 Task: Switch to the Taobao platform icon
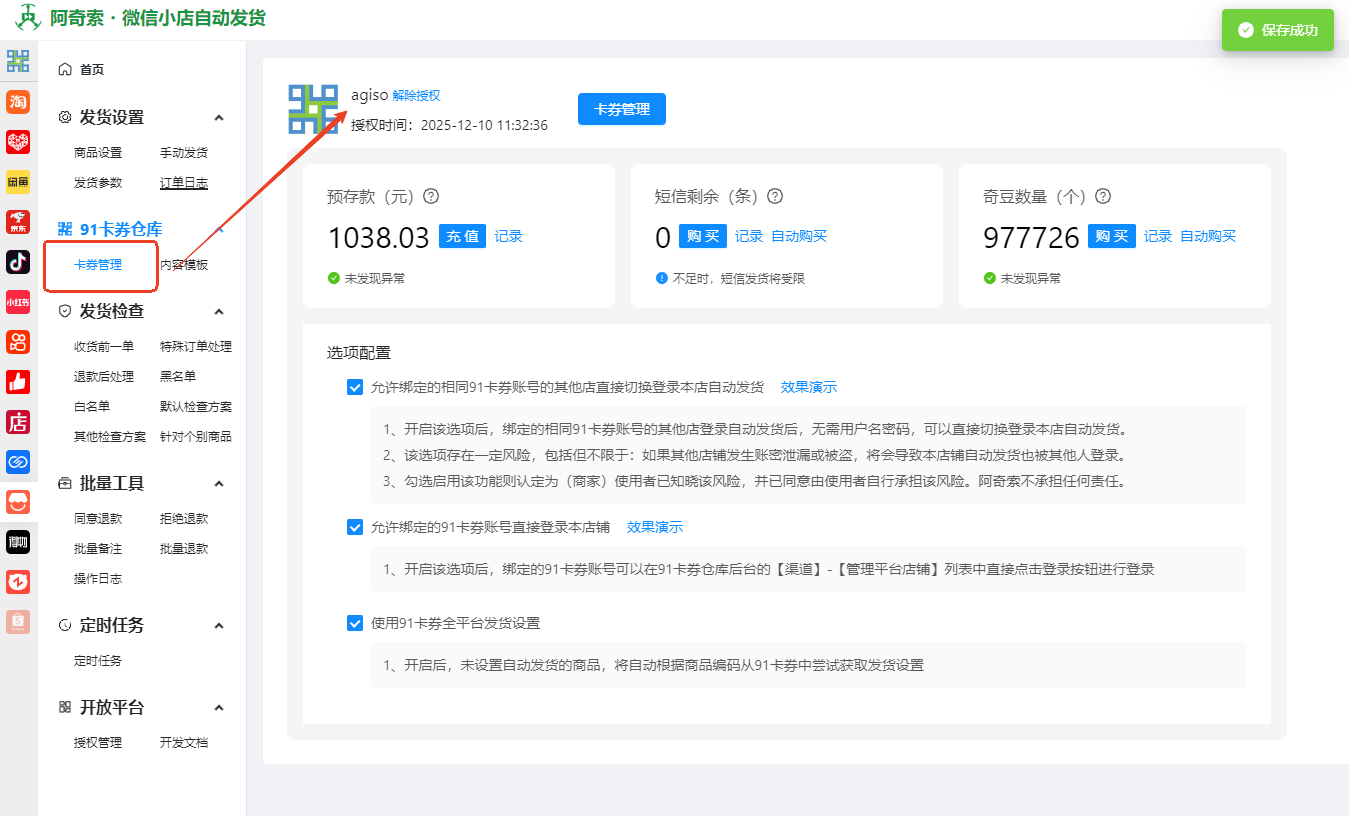coord(18,102)
